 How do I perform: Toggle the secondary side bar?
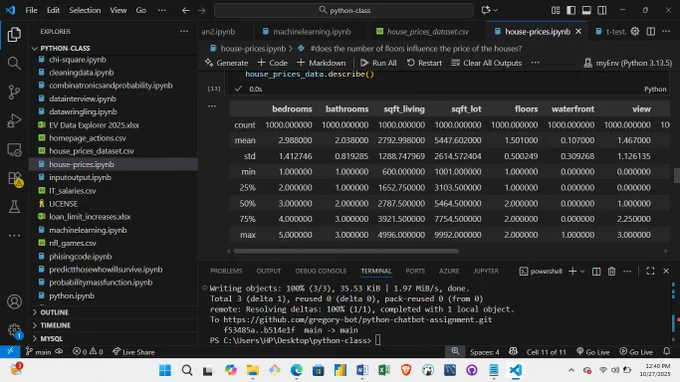coord(602,10)
